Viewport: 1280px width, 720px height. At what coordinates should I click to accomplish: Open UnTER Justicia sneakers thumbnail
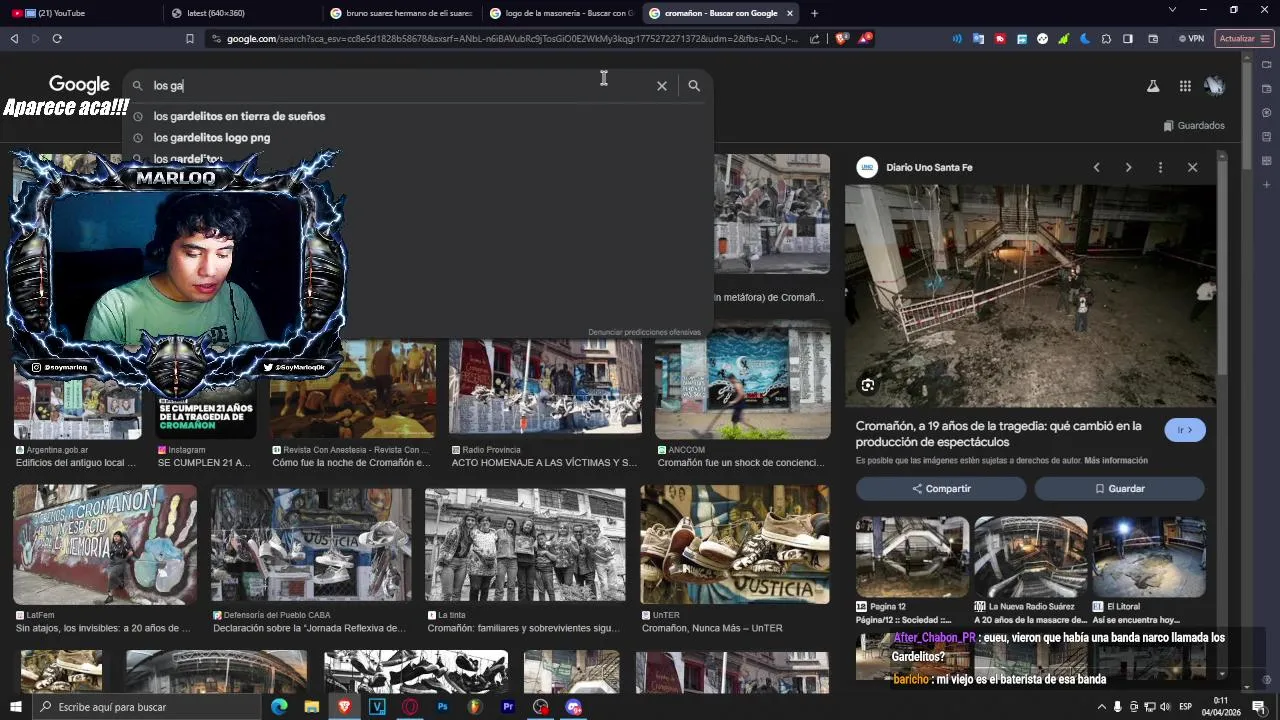(735, 545)
